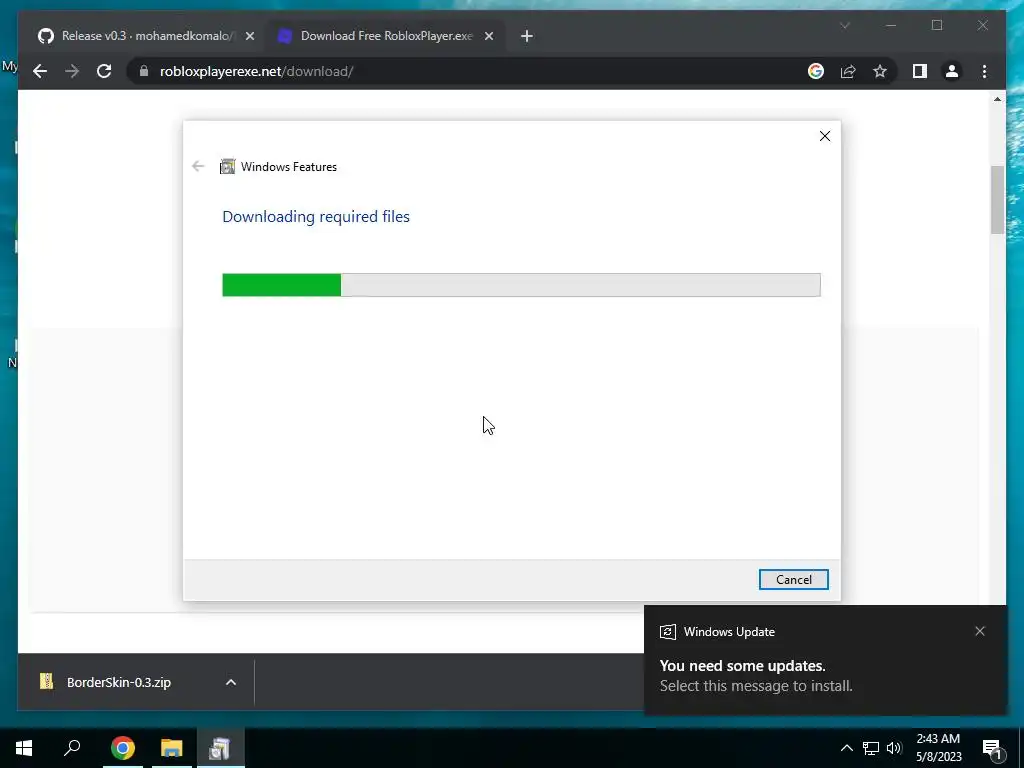Click the Chrome taskbar icon
Viewport: 1024px width, 768px height.
coord(123,748)
